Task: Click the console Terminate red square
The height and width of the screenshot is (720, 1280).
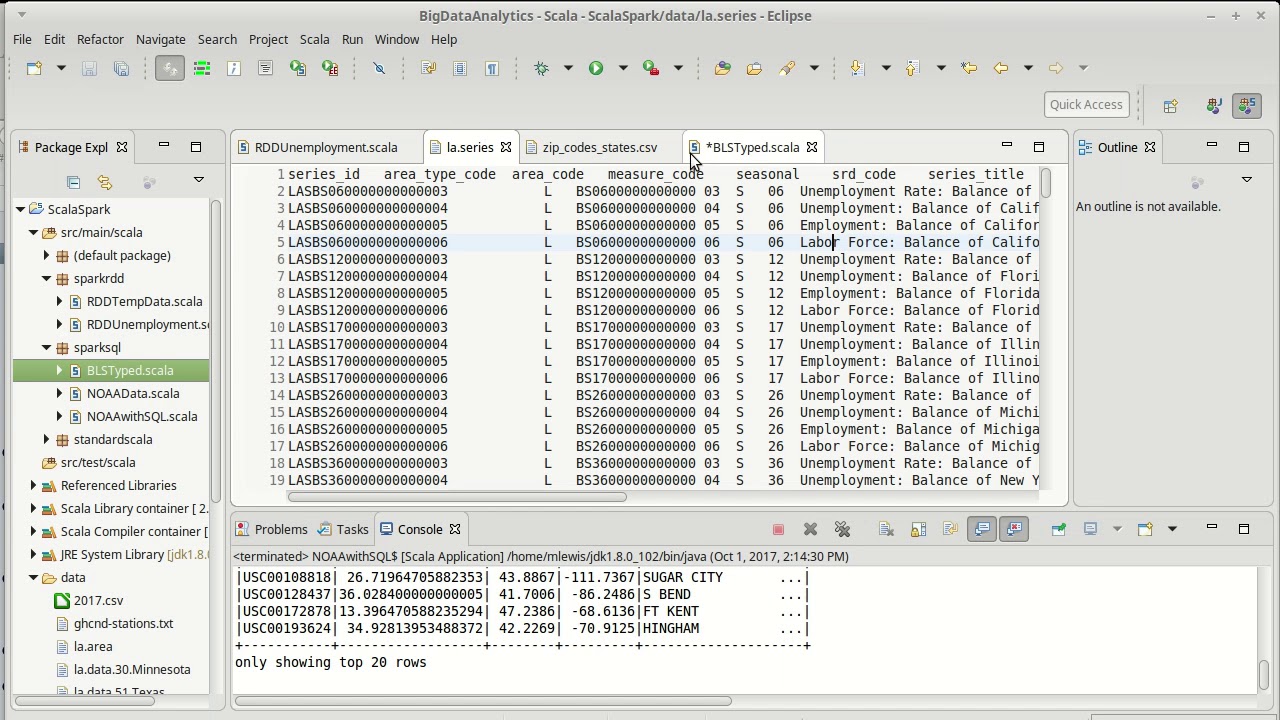Action: coord(779,529)
